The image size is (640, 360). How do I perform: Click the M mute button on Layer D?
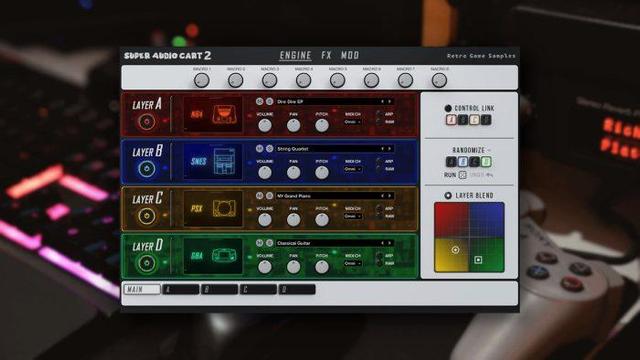[x=260, y=243]
